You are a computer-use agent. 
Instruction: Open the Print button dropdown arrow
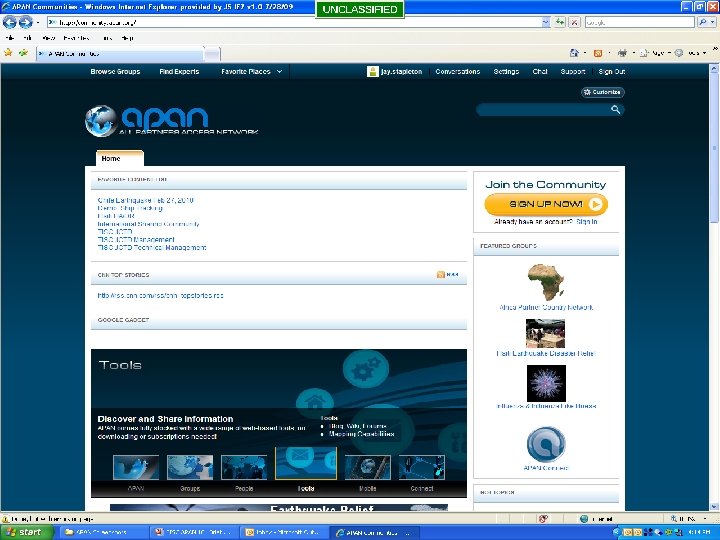click(x=633, y=53)
